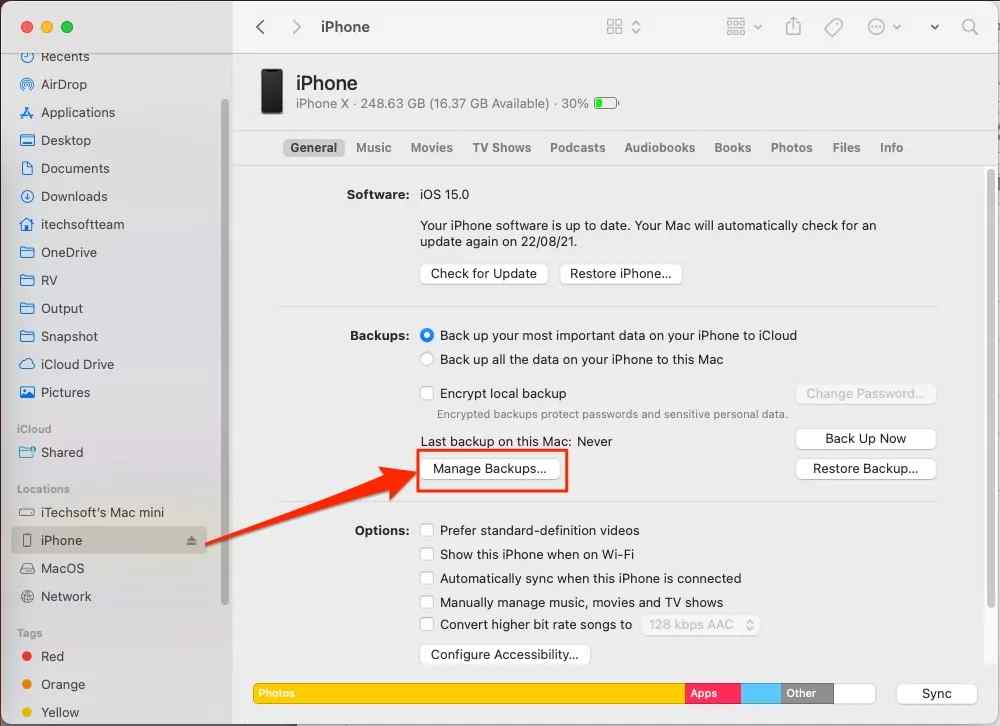Switch to the Movies tab

coord(432,148)
